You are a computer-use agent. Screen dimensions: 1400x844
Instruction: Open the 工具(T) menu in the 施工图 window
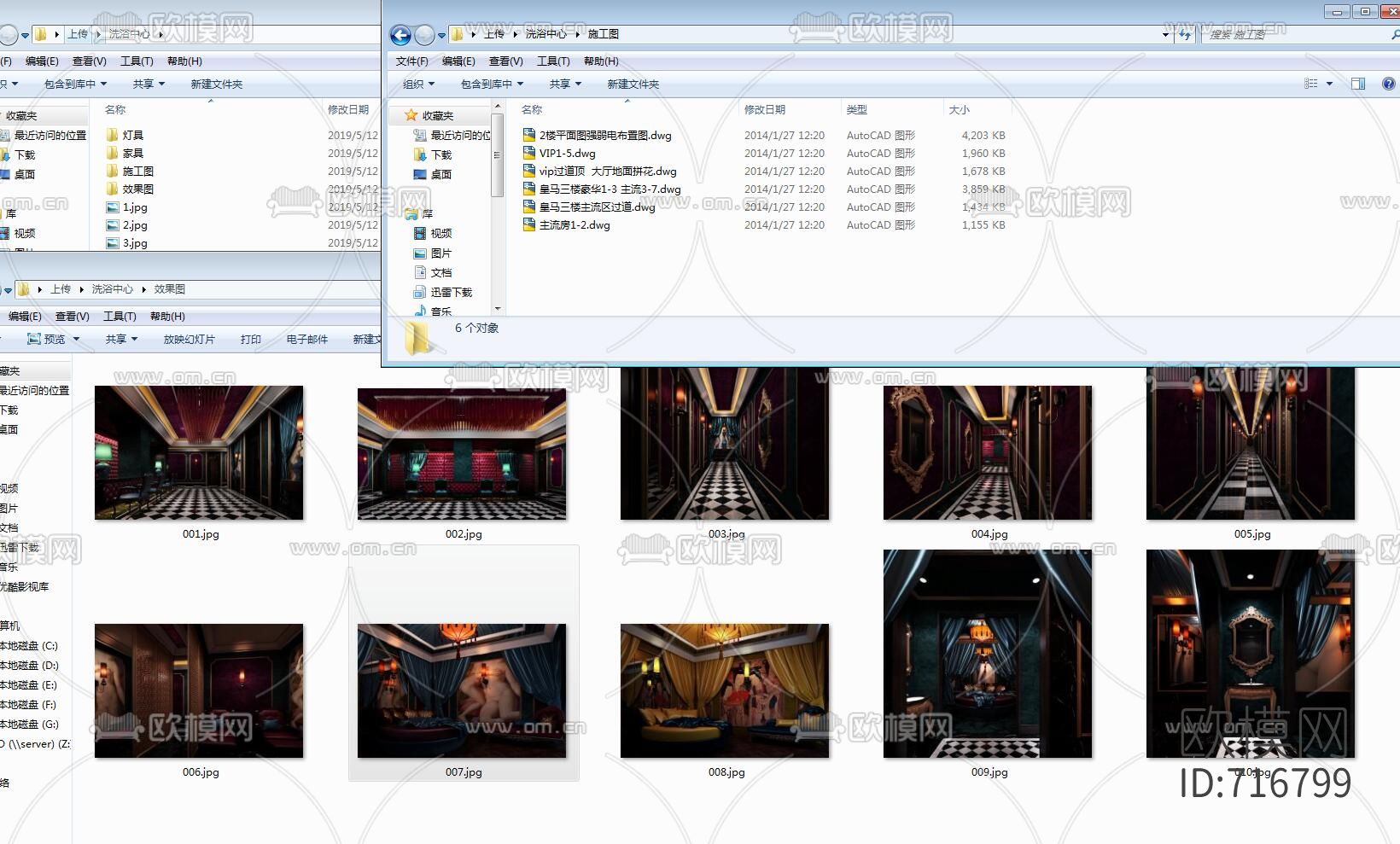(553, 61)
